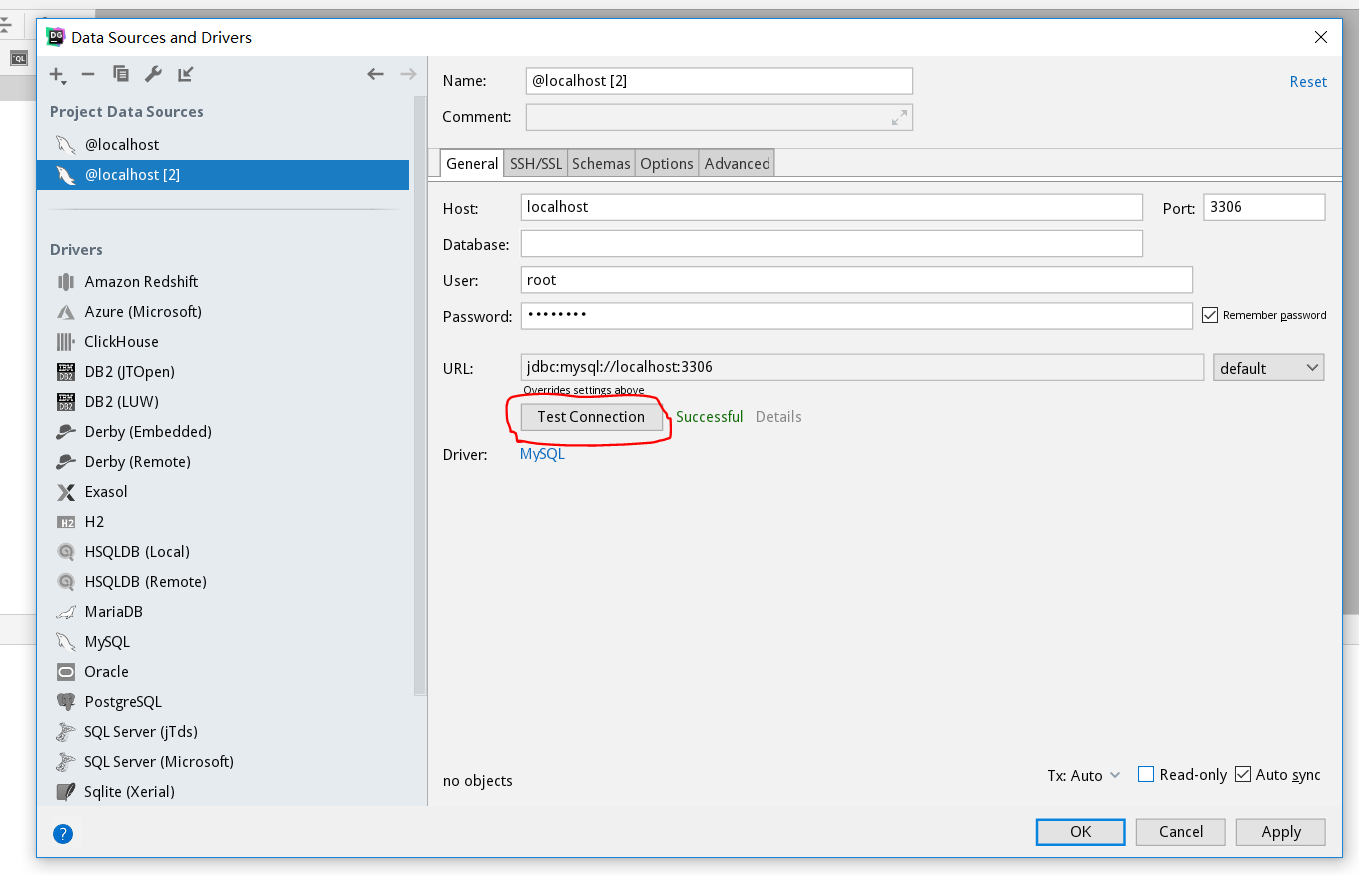
Task: Click the back arrow navigation icon
Action: tap(375, 74)
